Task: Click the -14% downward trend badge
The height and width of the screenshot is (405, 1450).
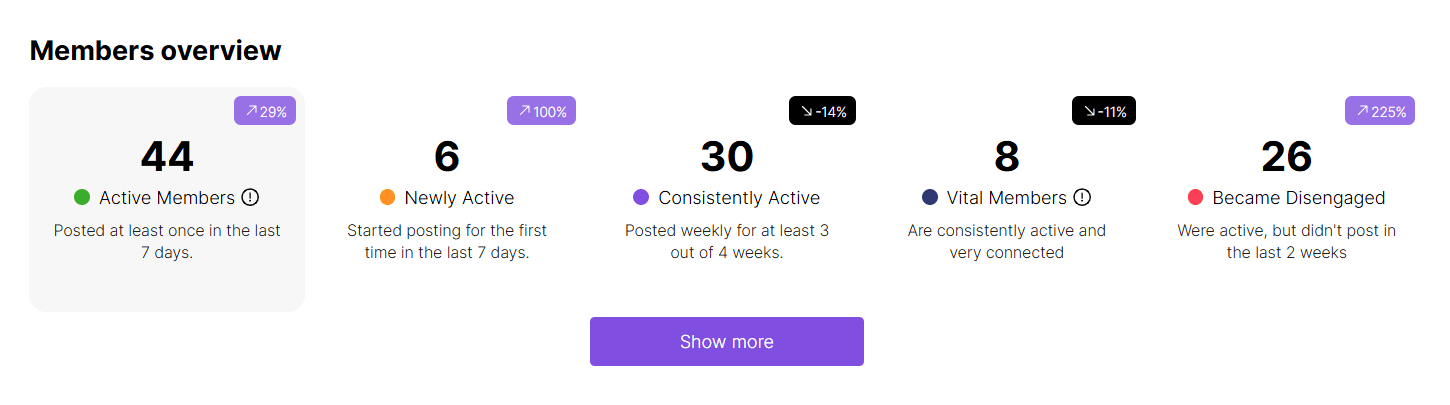Action: coord(822,111)
